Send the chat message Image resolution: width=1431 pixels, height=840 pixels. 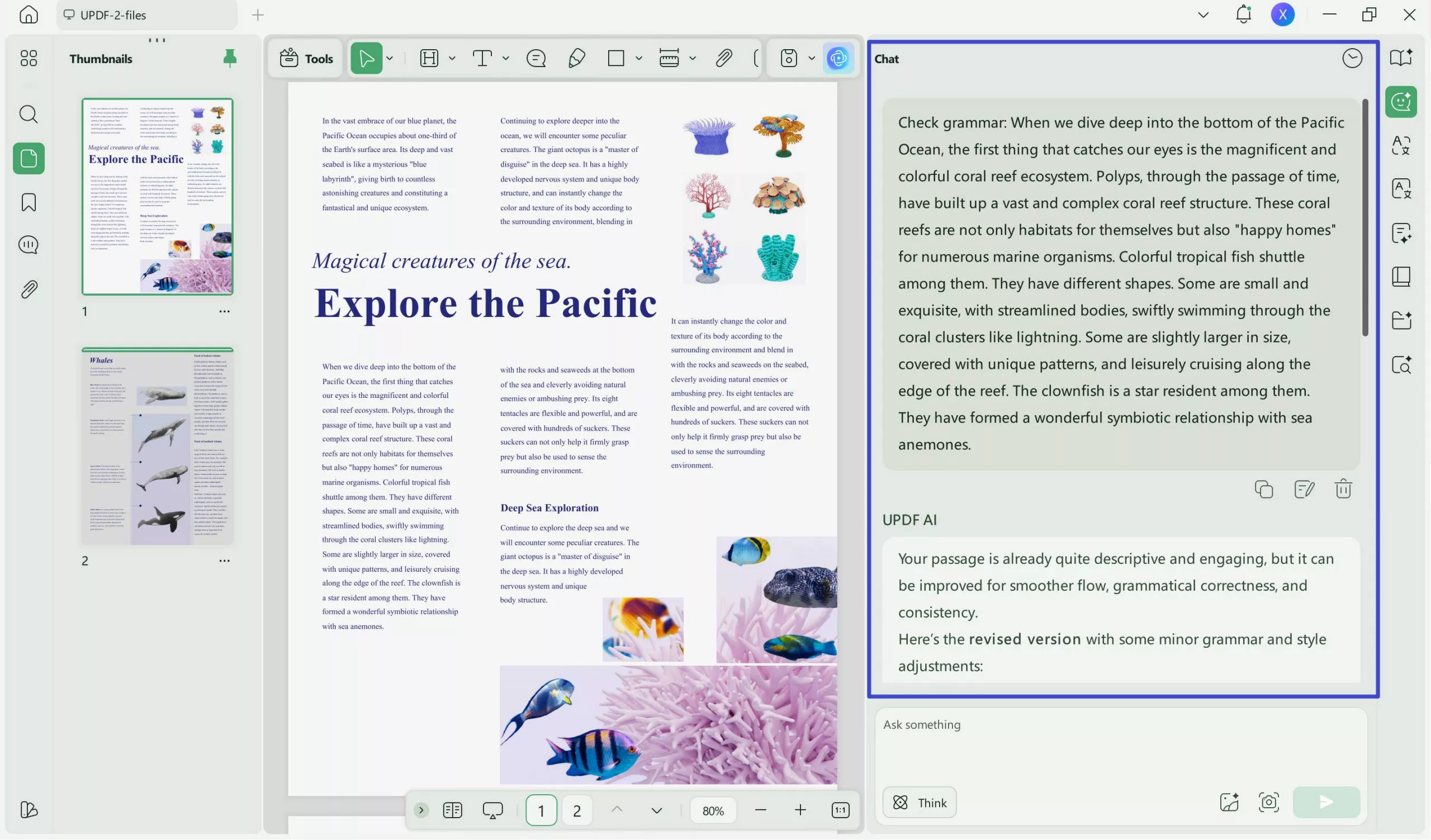coord(1325,802)
